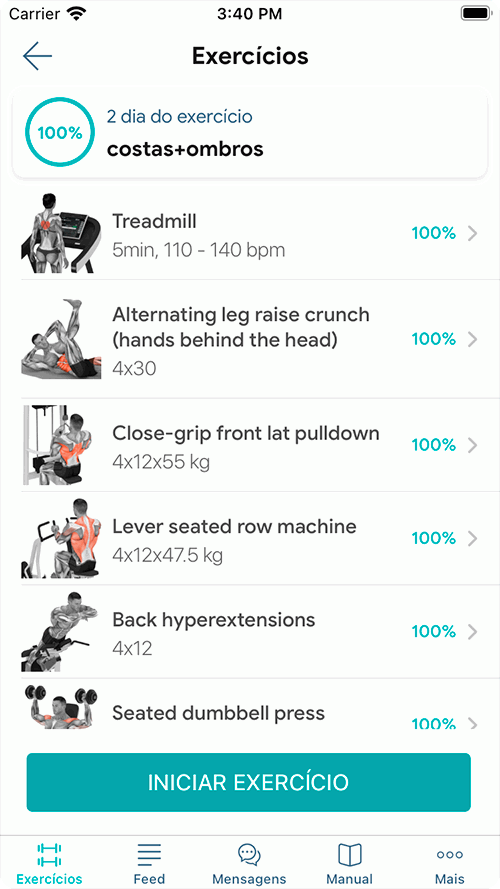Click the battery icon in status bar
Image resolution: width=500 pixels, height=889 pixels.
[476, 14]
